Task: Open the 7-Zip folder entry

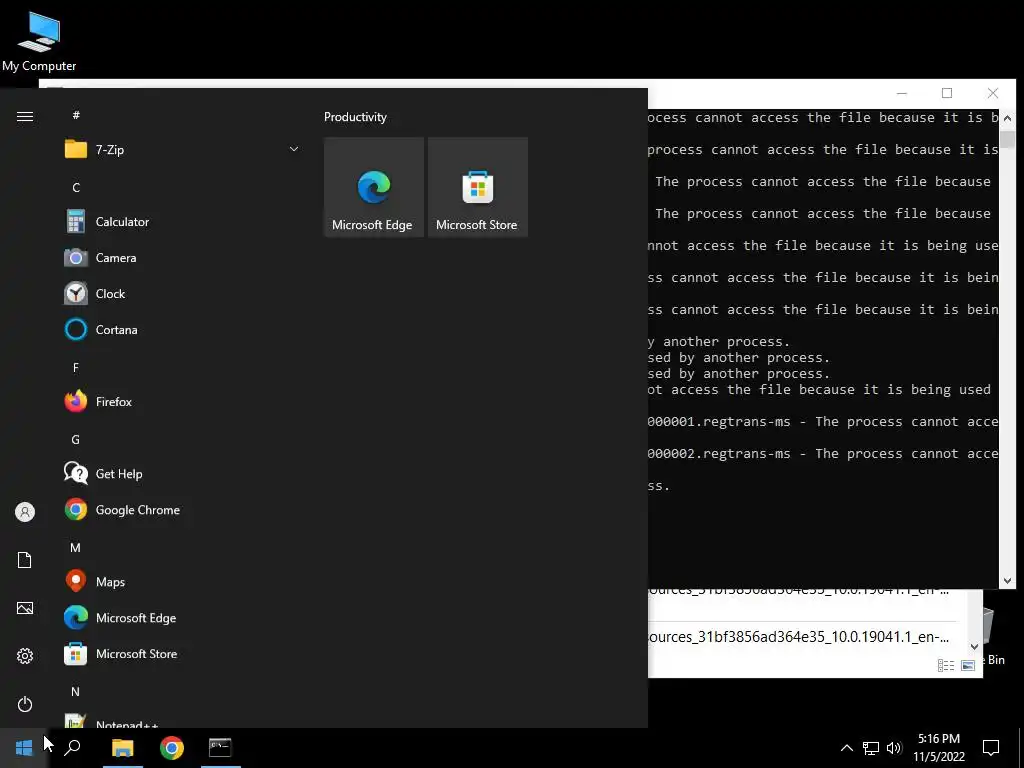Action: 183,150
